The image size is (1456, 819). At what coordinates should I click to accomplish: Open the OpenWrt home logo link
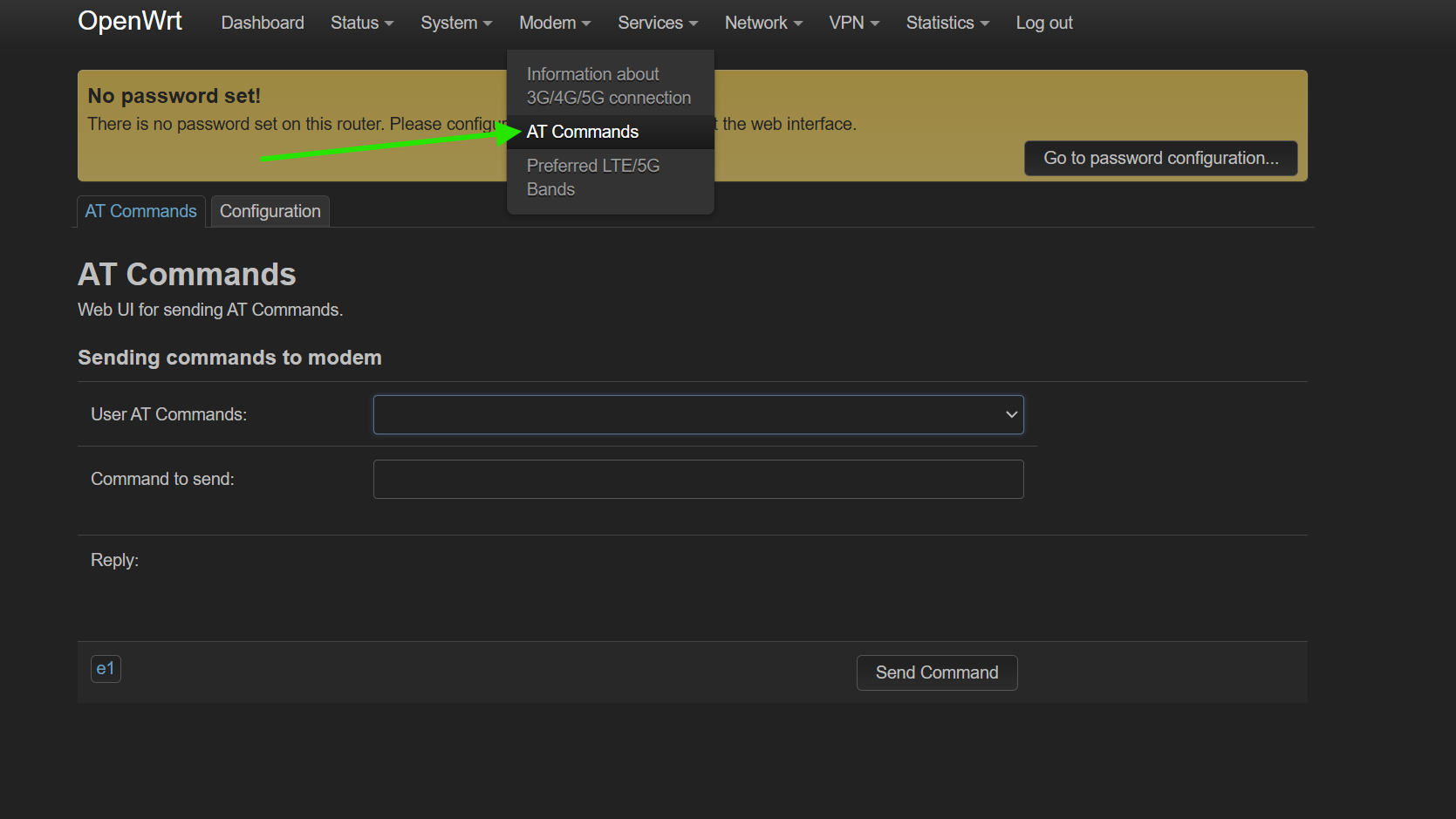click(x=130, y=22)
